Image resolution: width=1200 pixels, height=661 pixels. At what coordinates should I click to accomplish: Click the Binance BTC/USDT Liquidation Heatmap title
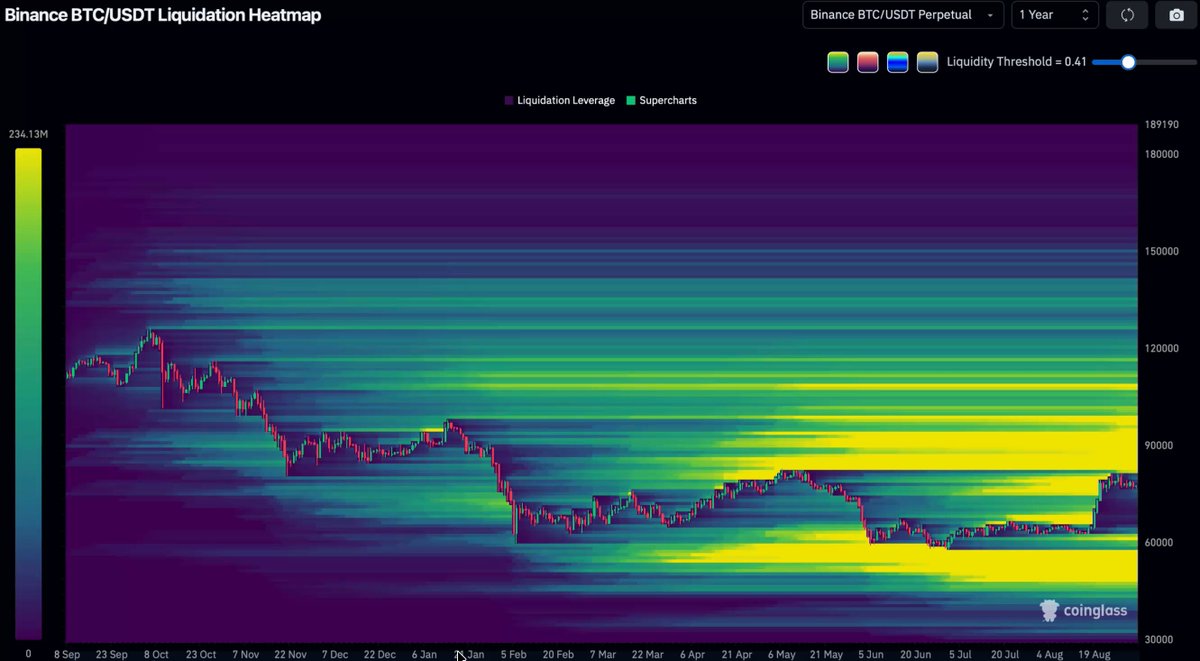(x=163, y=15)
